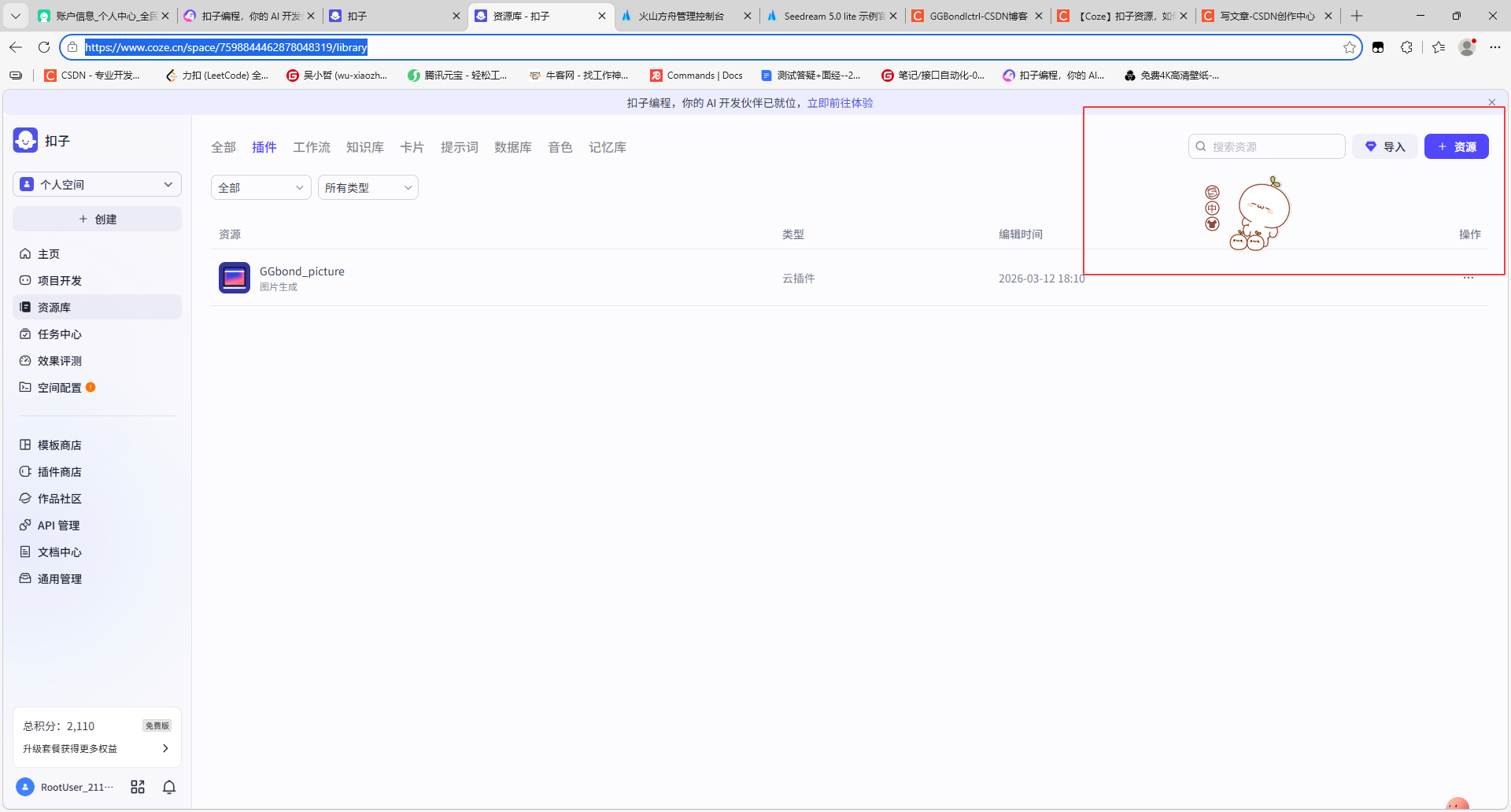The image size is (1511, 812).
Task: Click 总积分: 2,110 credits text
Action: [59, 726]
